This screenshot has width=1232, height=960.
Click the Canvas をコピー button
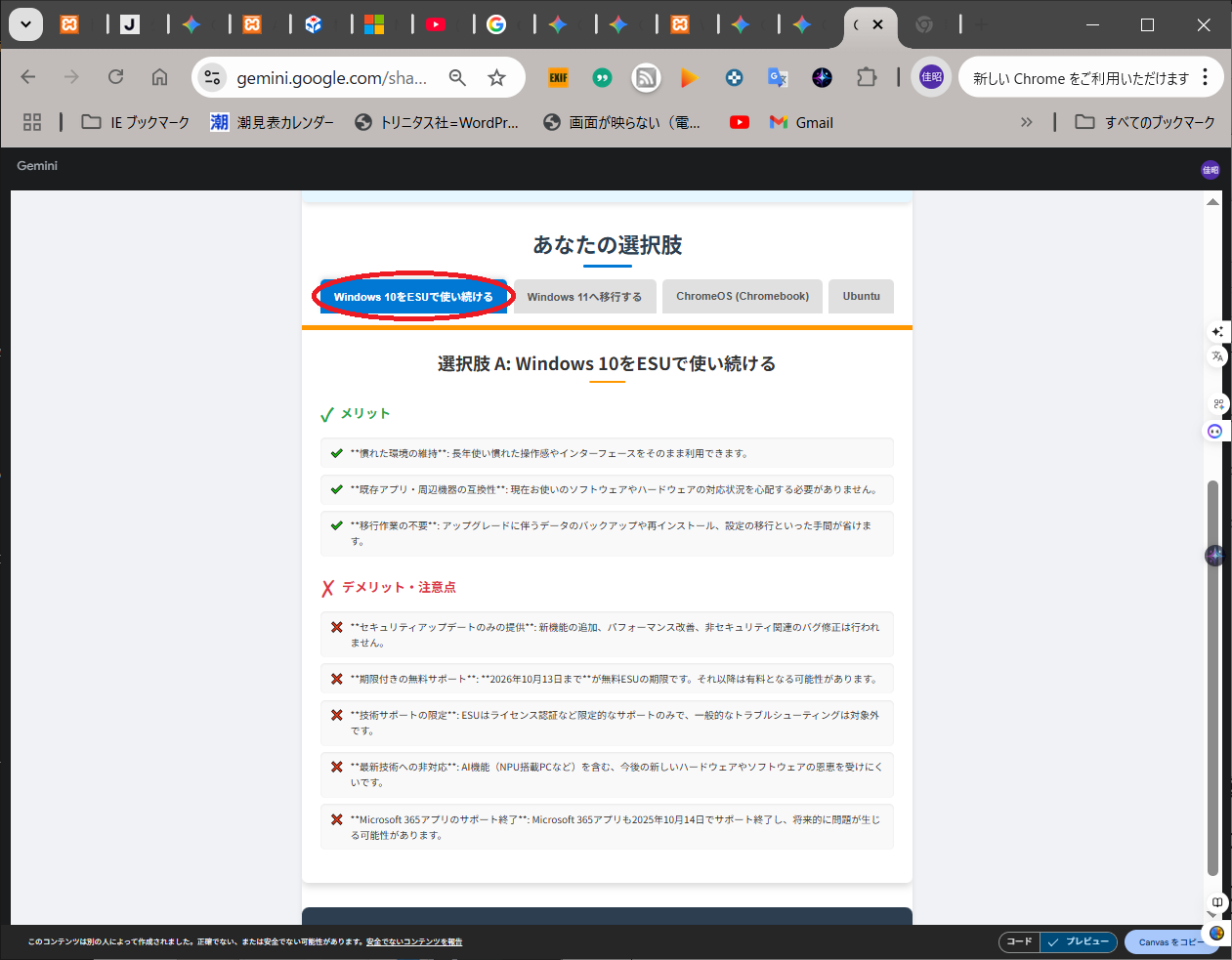tap(1169, 942)
